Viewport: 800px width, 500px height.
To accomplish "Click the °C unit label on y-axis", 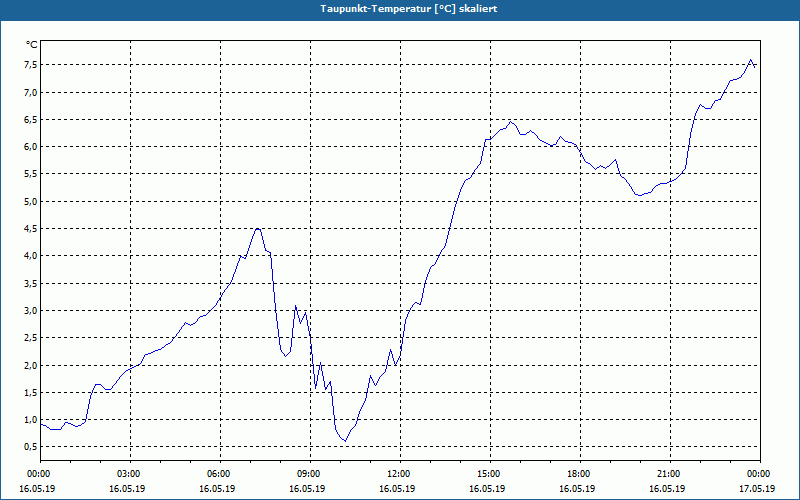I will click(32, 45).
